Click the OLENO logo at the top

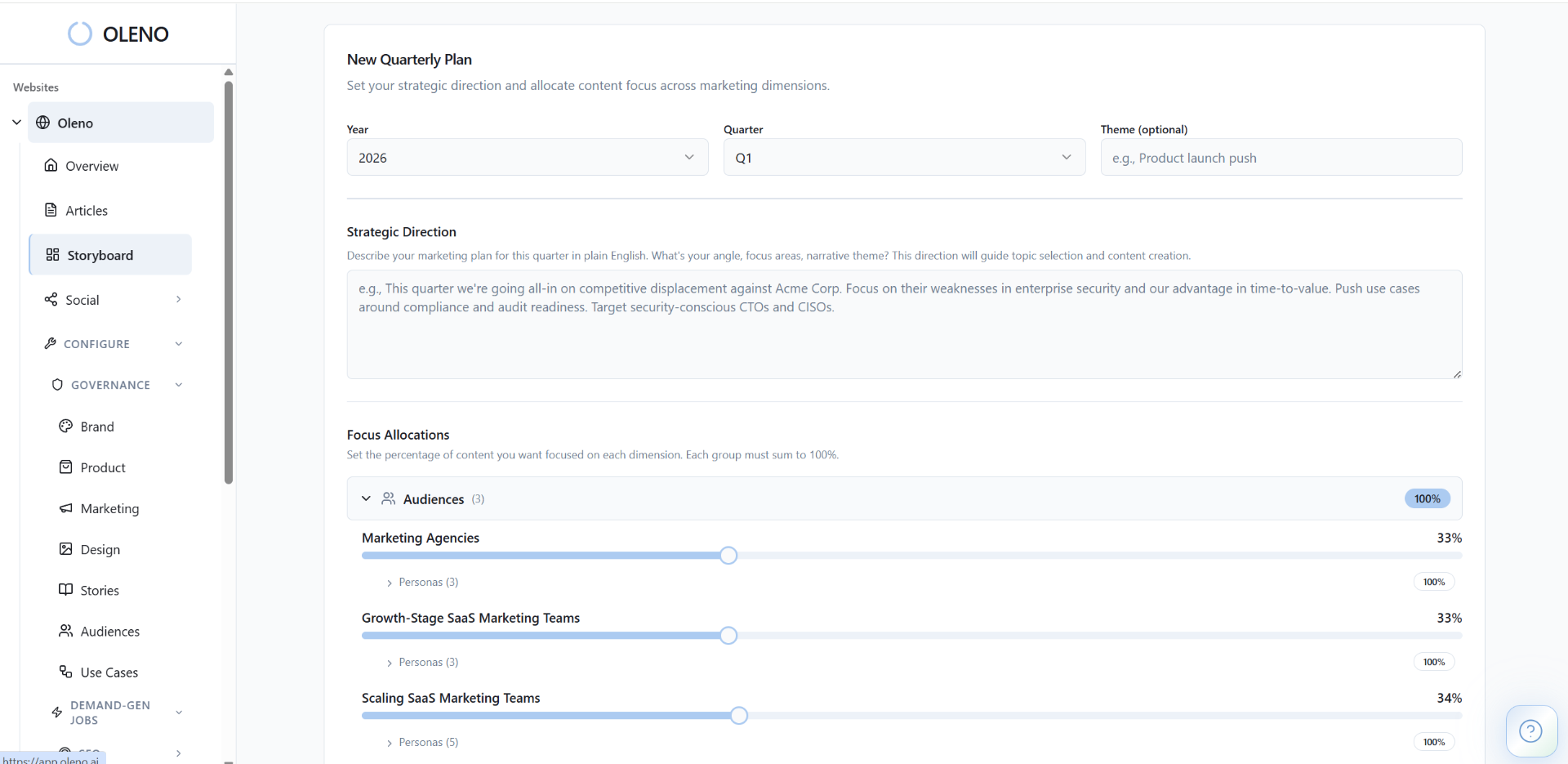click(x=118, y=34)
